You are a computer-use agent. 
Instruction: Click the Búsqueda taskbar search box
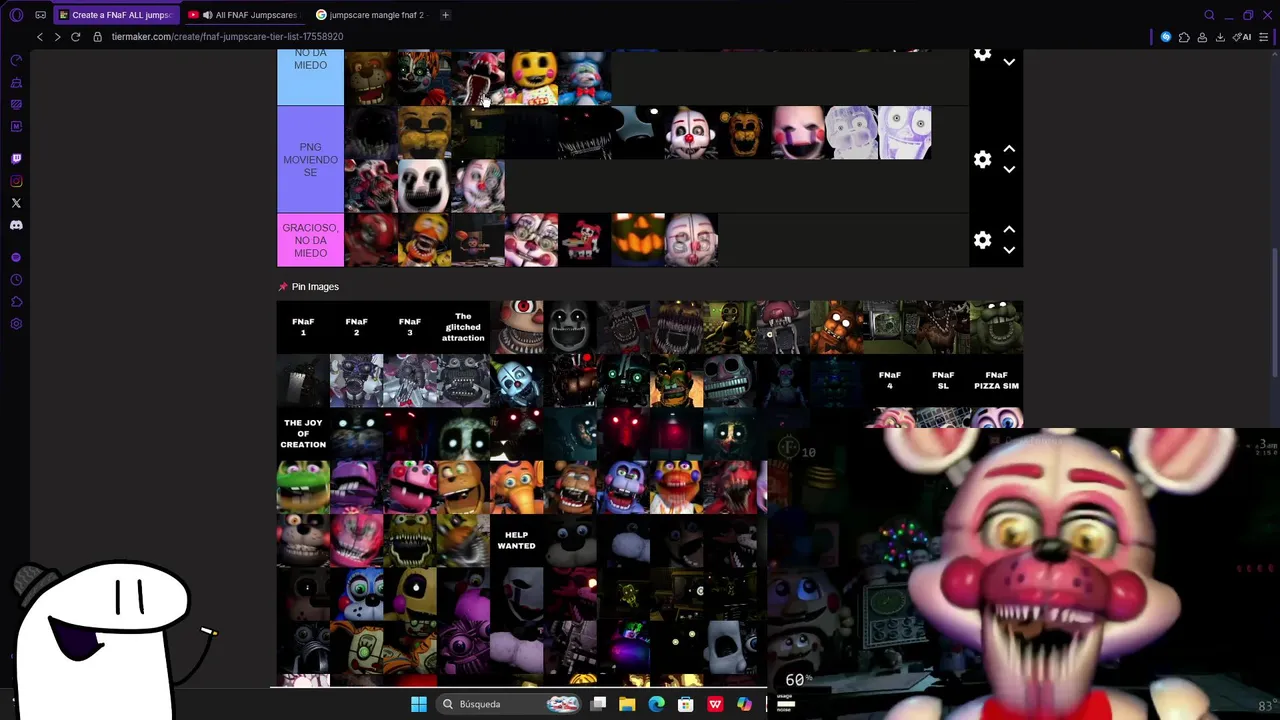(510, 704)
